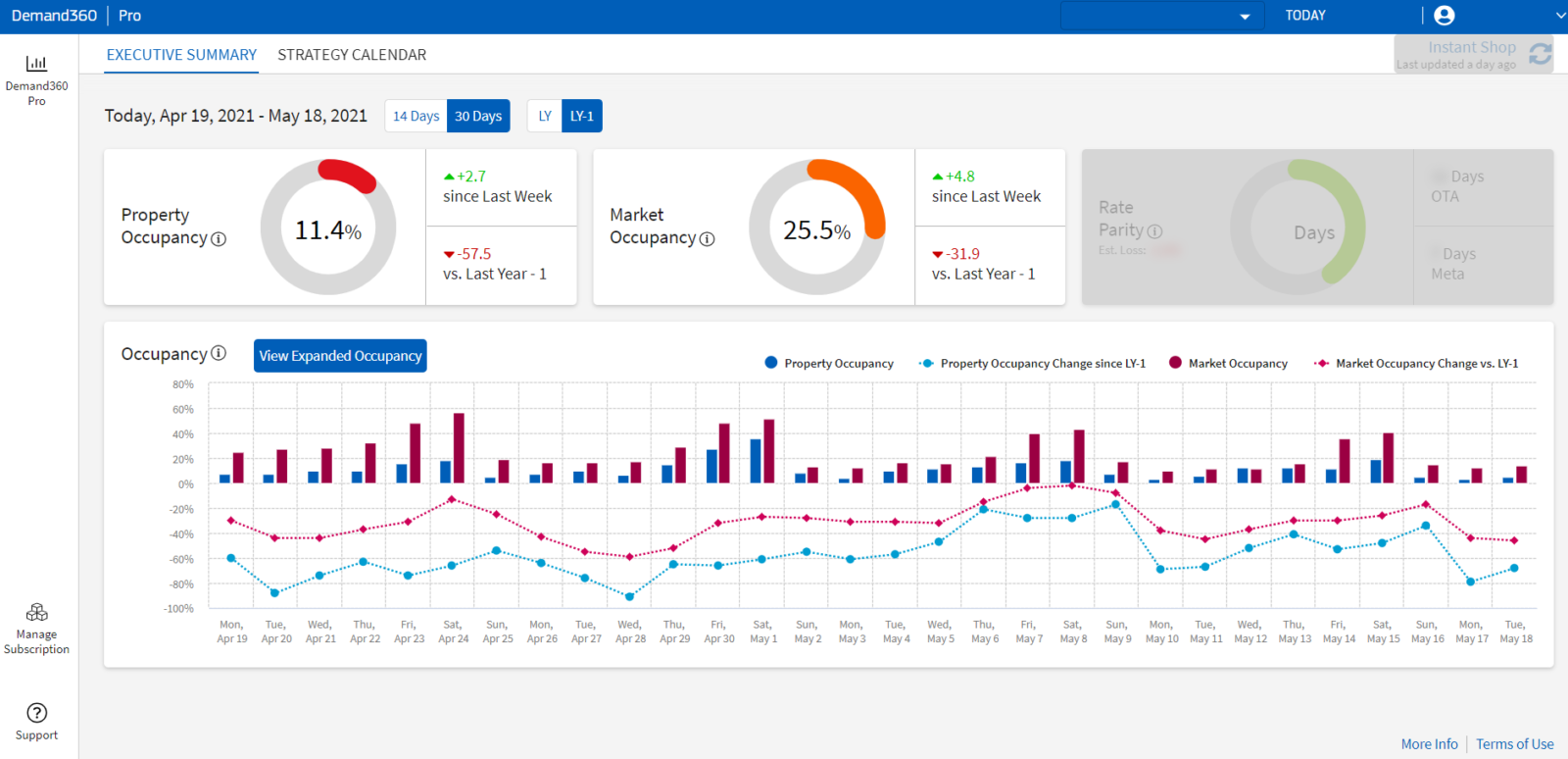The width and height of the screenshot is (1568, 759).
Task: Select the LY-1 comparison toggle
Action: pyautogui.click(x=582, y=116)
